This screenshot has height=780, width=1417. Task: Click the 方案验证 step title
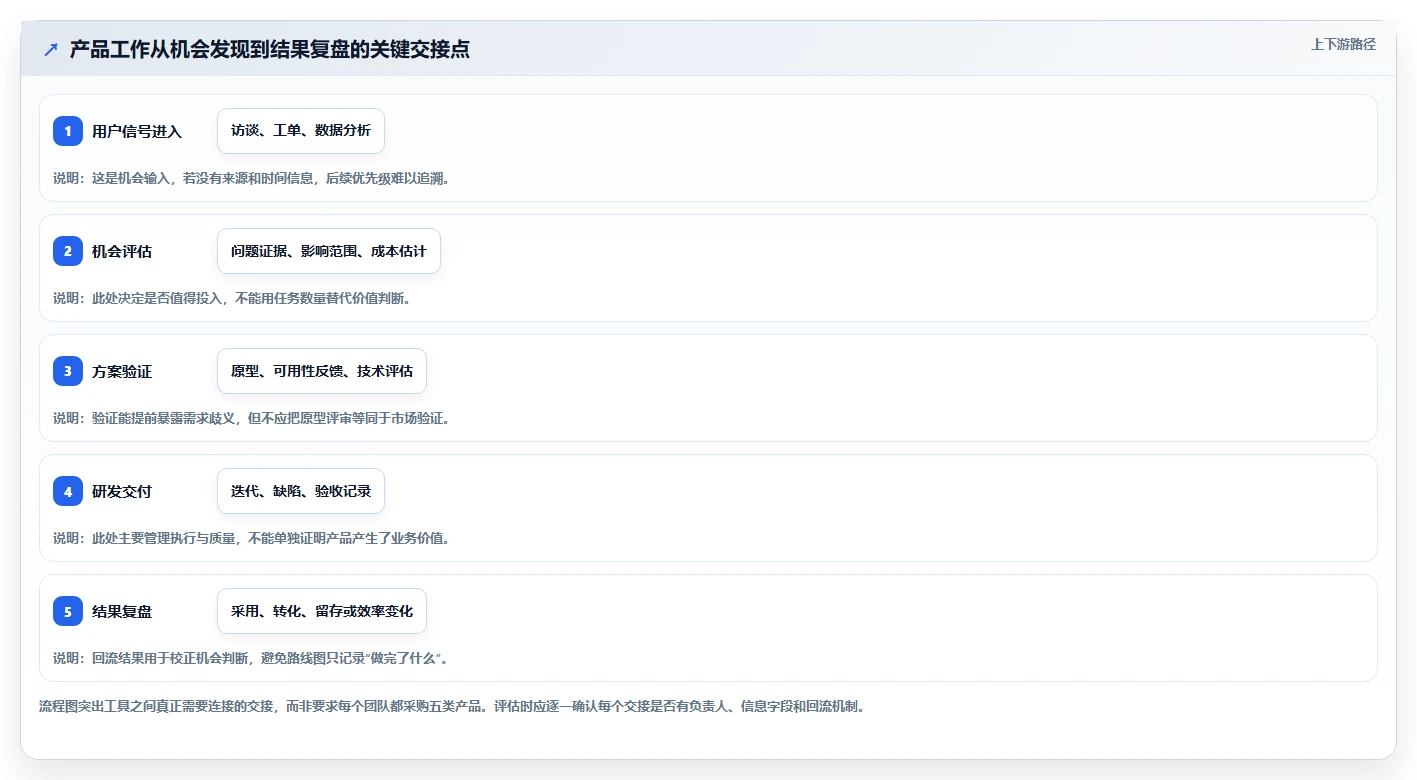click(122, 371)
